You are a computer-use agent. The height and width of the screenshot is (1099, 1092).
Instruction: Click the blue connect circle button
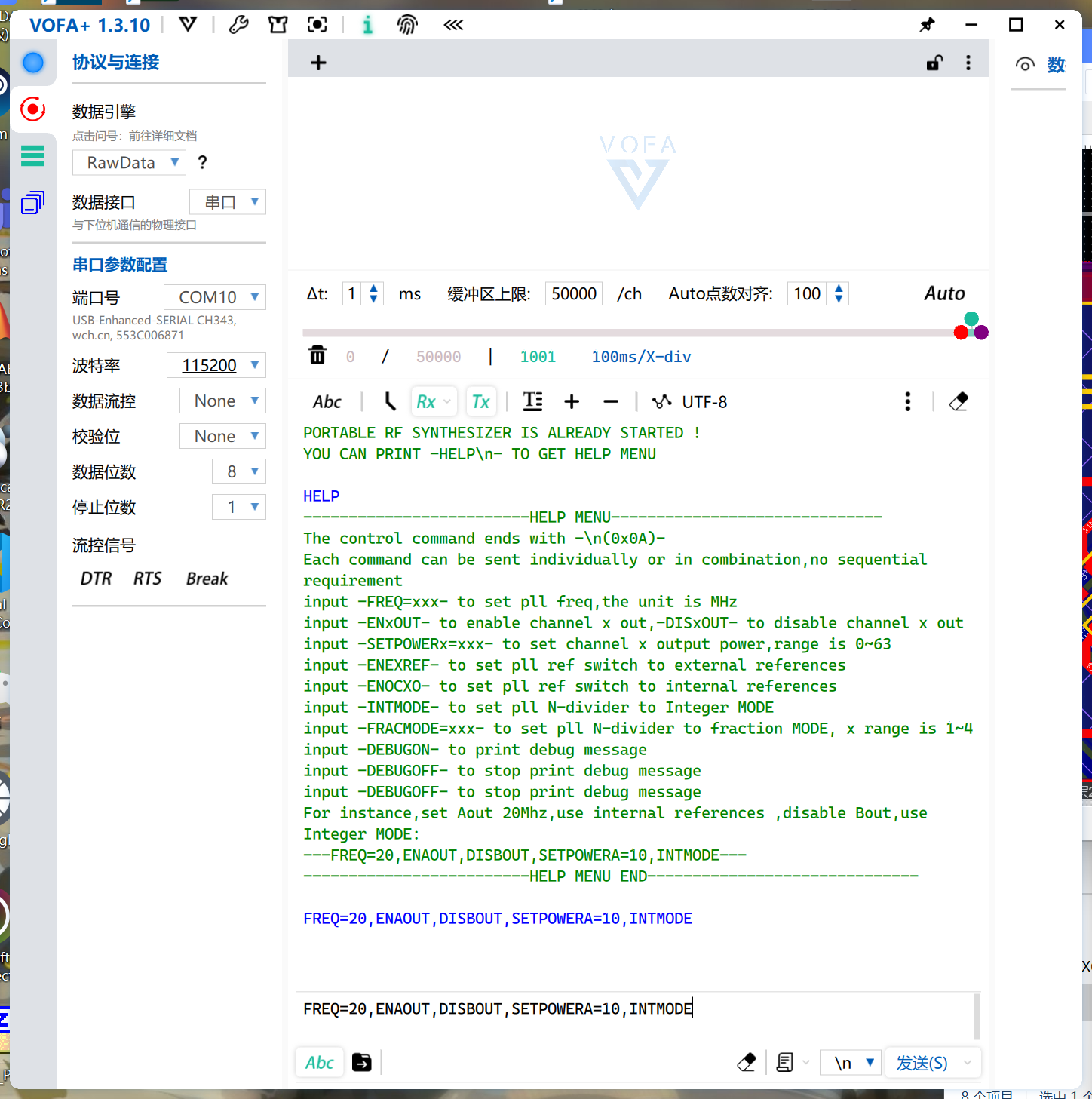[33, 63]
